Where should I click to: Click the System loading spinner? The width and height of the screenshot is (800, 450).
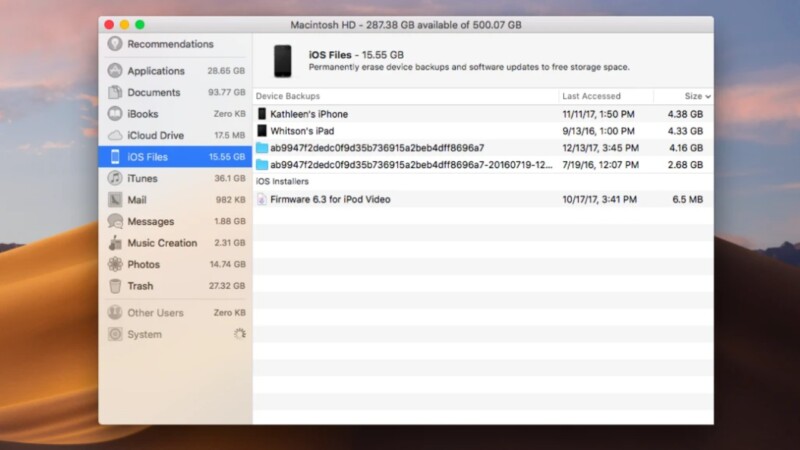tap(239, 334)
